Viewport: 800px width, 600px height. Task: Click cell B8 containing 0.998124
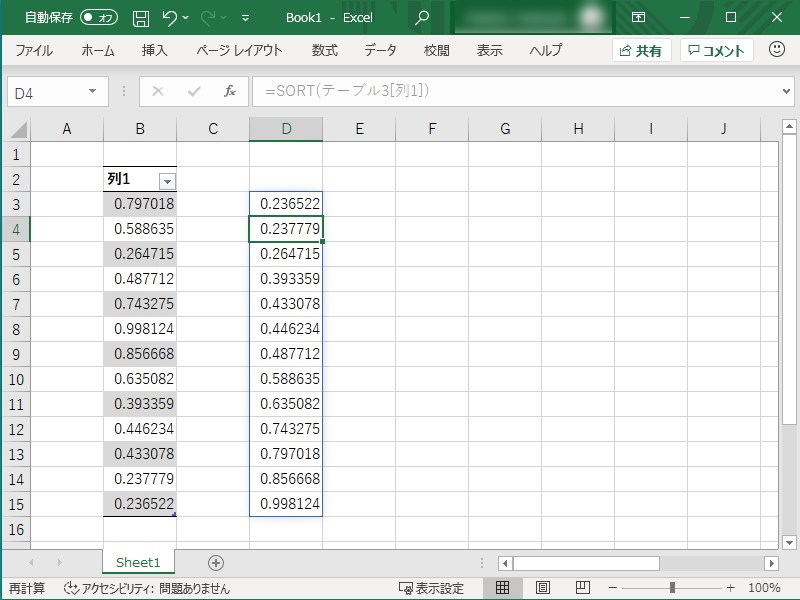pyautogui.click(x=140, y=329)
